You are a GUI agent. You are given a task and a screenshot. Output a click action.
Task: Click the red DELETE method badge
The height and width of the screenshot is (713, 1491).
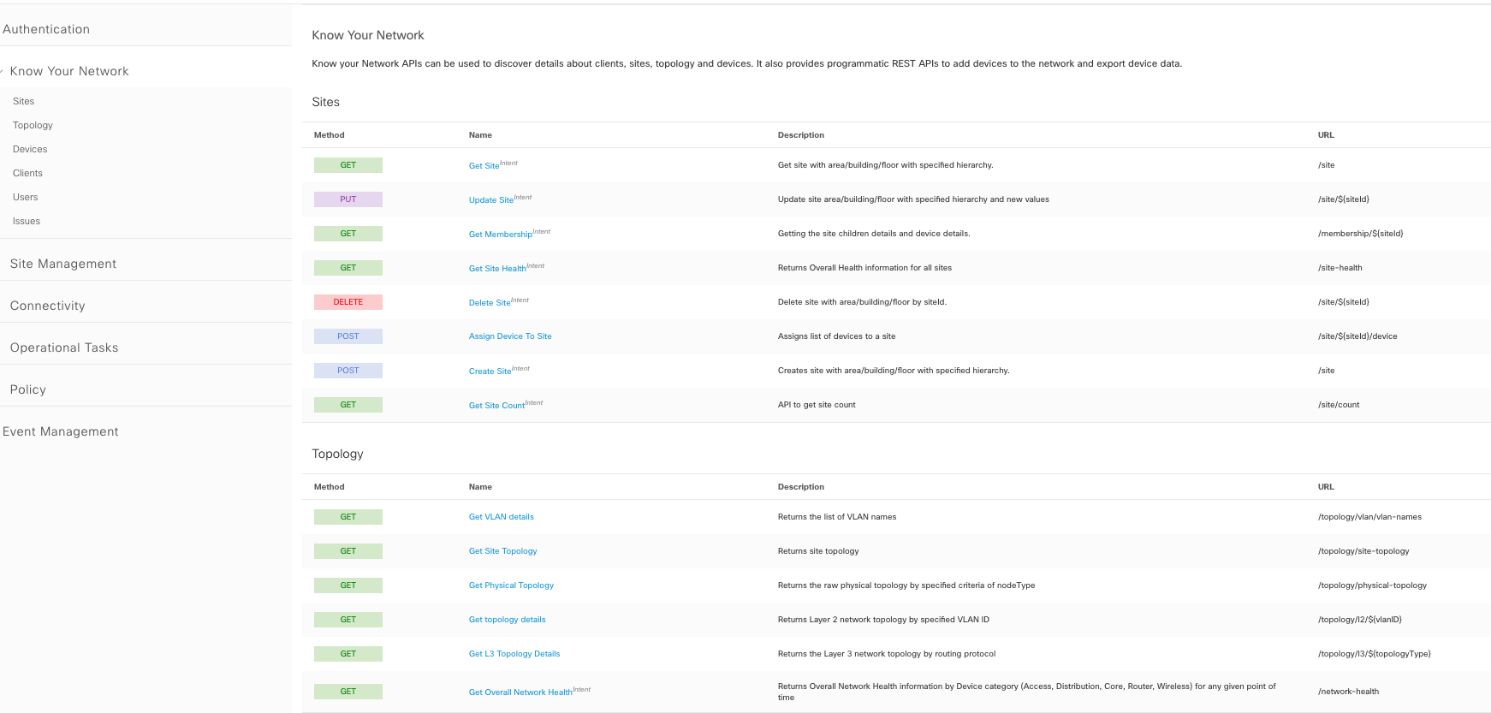348,302
